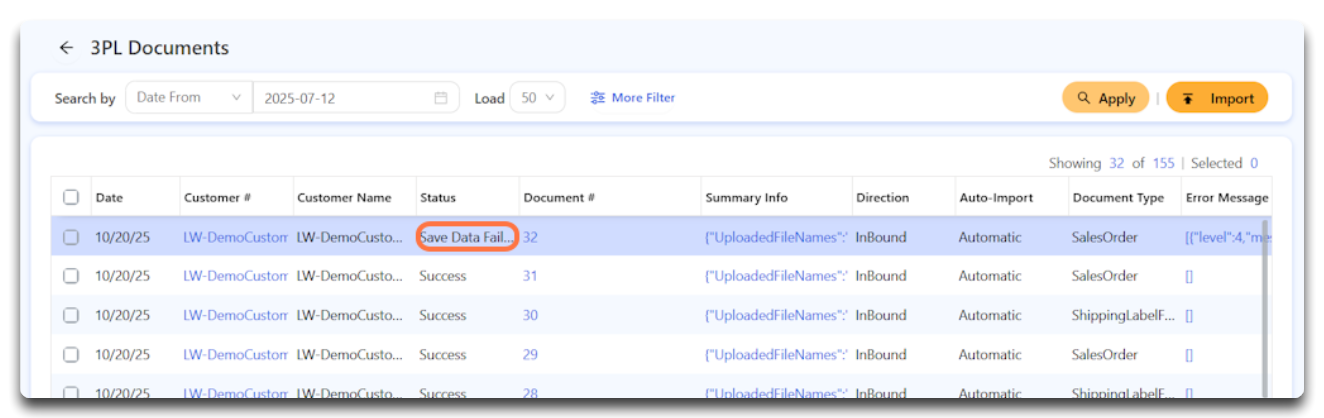Screen dimensions: 1324x418
Task: Open the calendar icon in date field
Action: [x=440, y=98]
